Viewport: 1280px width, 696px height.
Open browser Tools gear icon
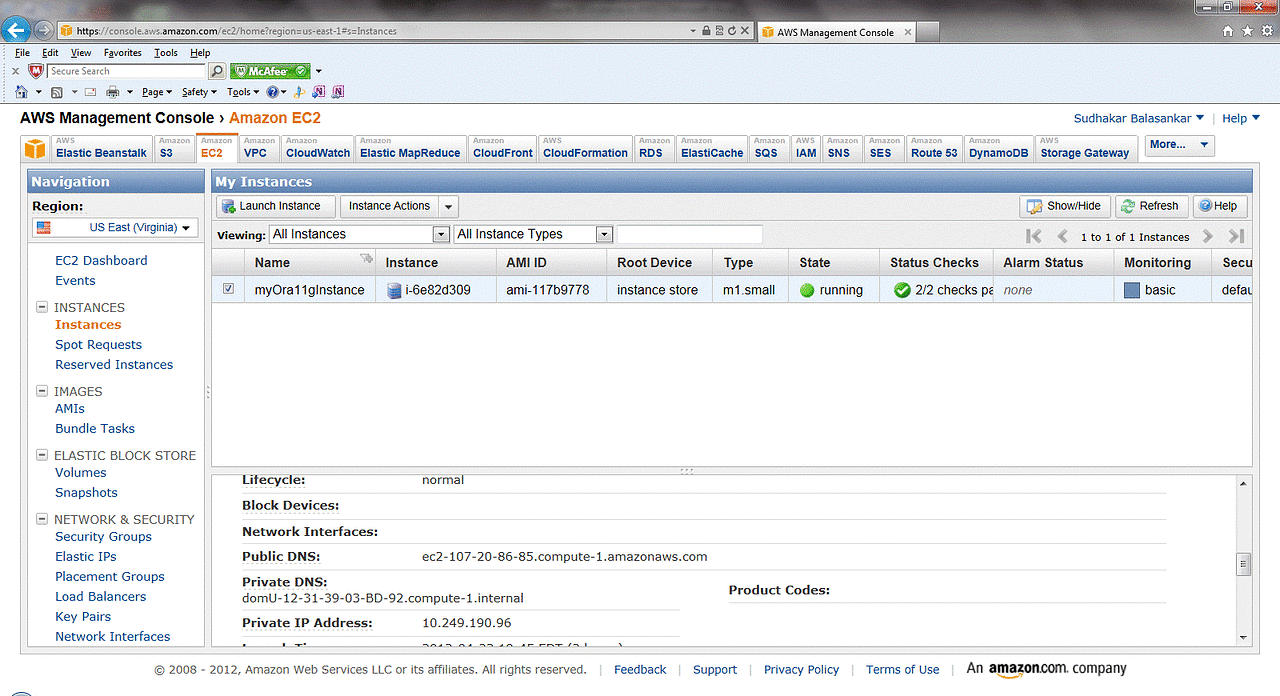pos(1267,31)
